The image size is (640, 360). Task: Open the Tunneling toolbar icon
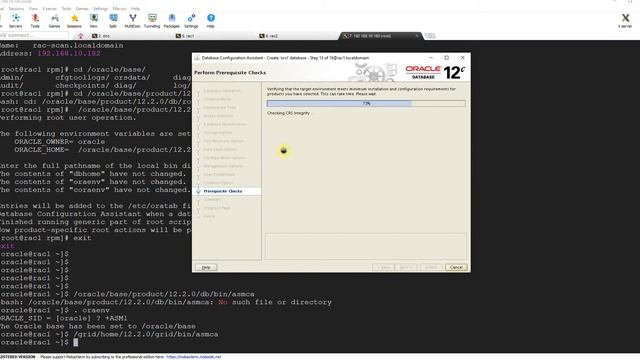coord(152,20)
